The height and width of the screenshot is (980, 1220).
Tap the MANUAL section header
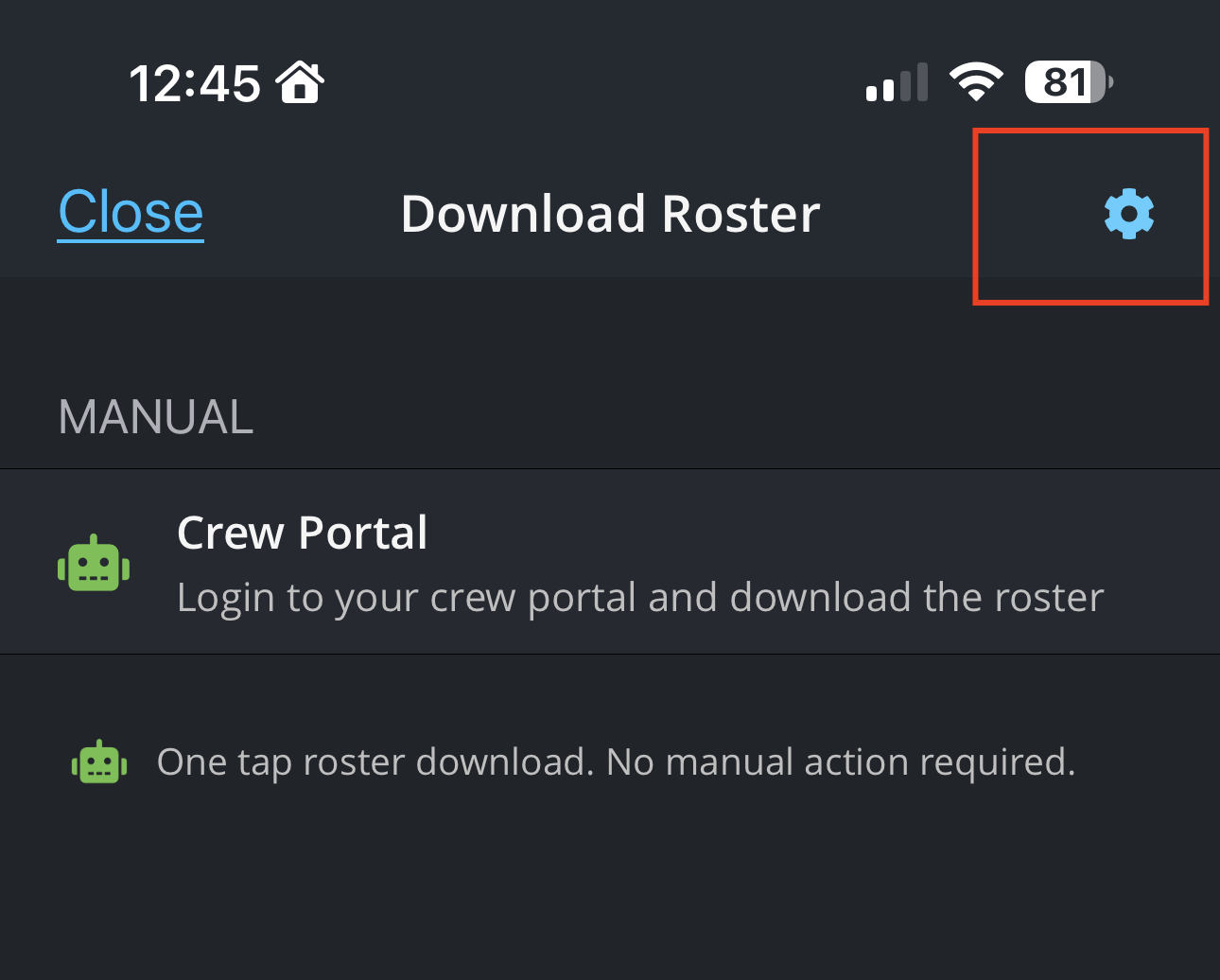tap(155, 415)
